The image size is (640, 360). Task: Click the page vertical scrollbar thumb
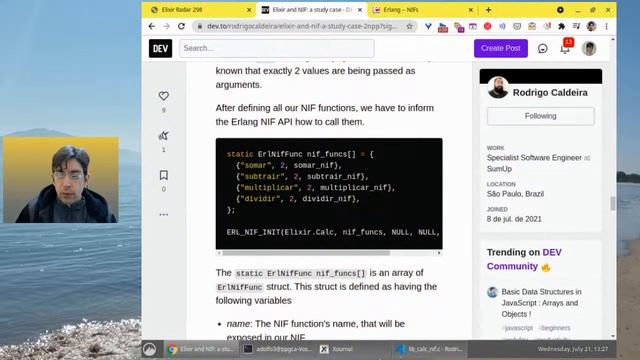[x=613, y=203]
